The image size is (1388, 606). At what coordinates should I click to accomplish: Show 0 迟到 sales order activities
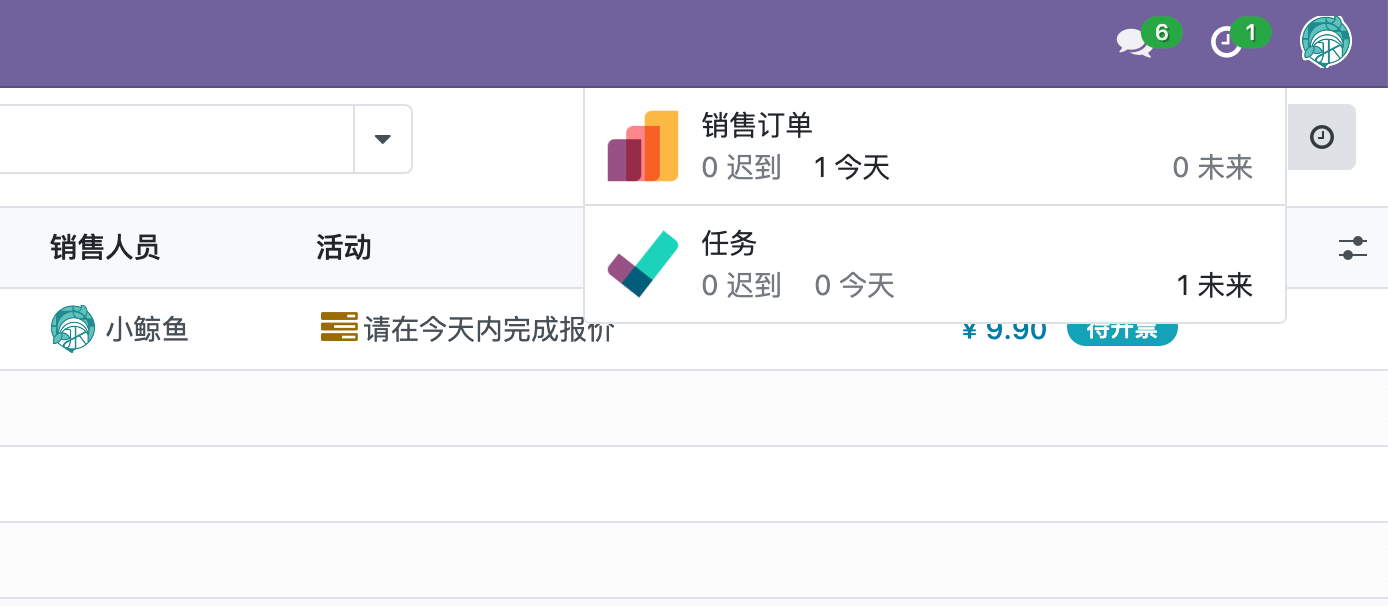[x=741, y=168]
